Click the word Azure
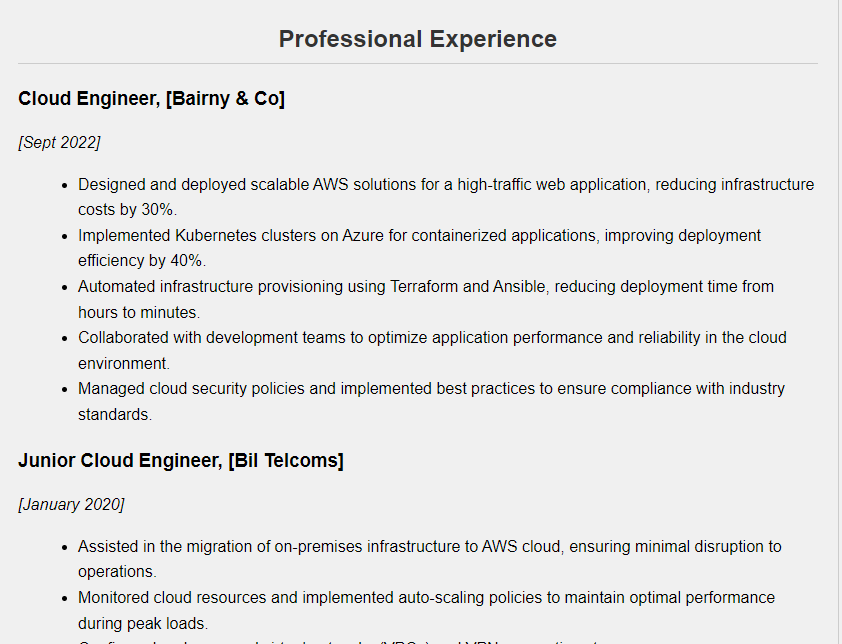Image resolution: width=842 pixels, height=644 pixels. tap(363, 236)
